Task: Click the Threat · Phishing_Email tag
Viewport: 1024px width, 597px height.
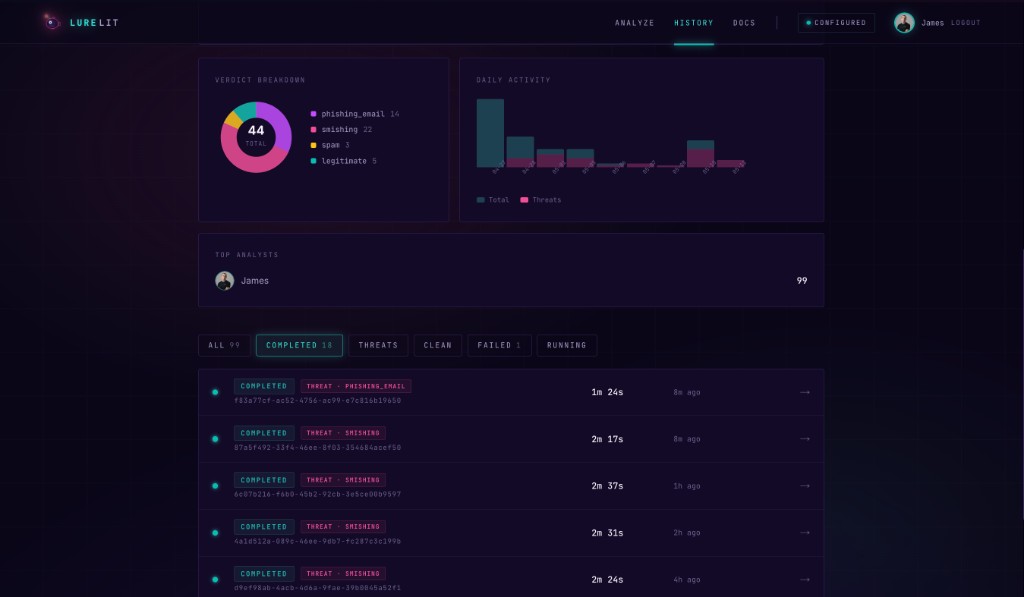Action: click(x=356, y=386)
